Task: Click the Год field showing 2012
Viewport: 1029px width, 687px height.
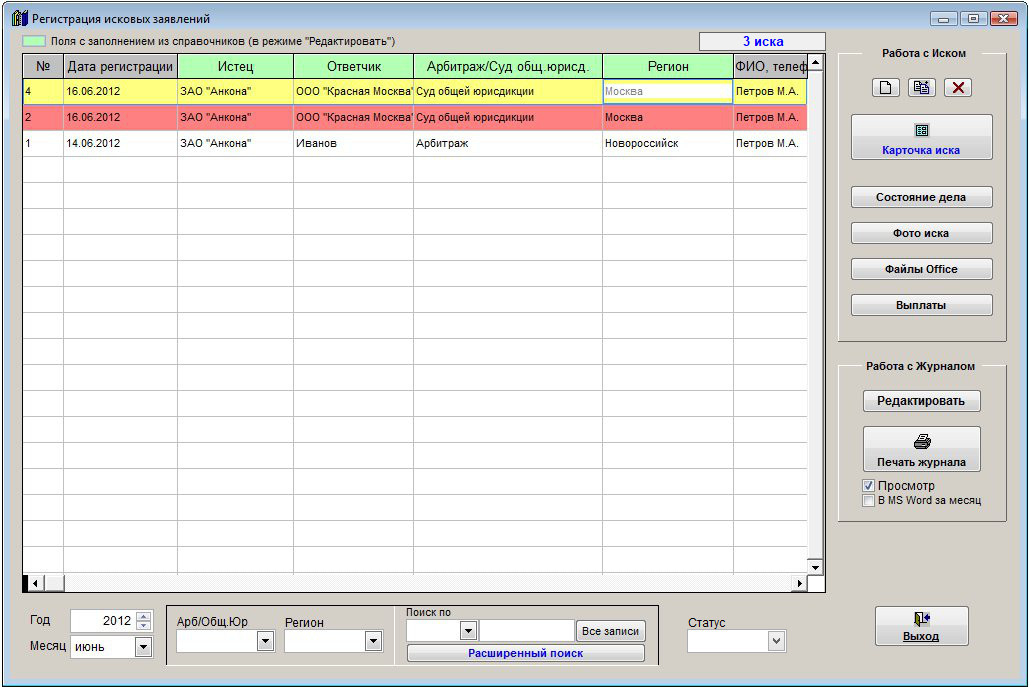Action: tap(103, 621)
